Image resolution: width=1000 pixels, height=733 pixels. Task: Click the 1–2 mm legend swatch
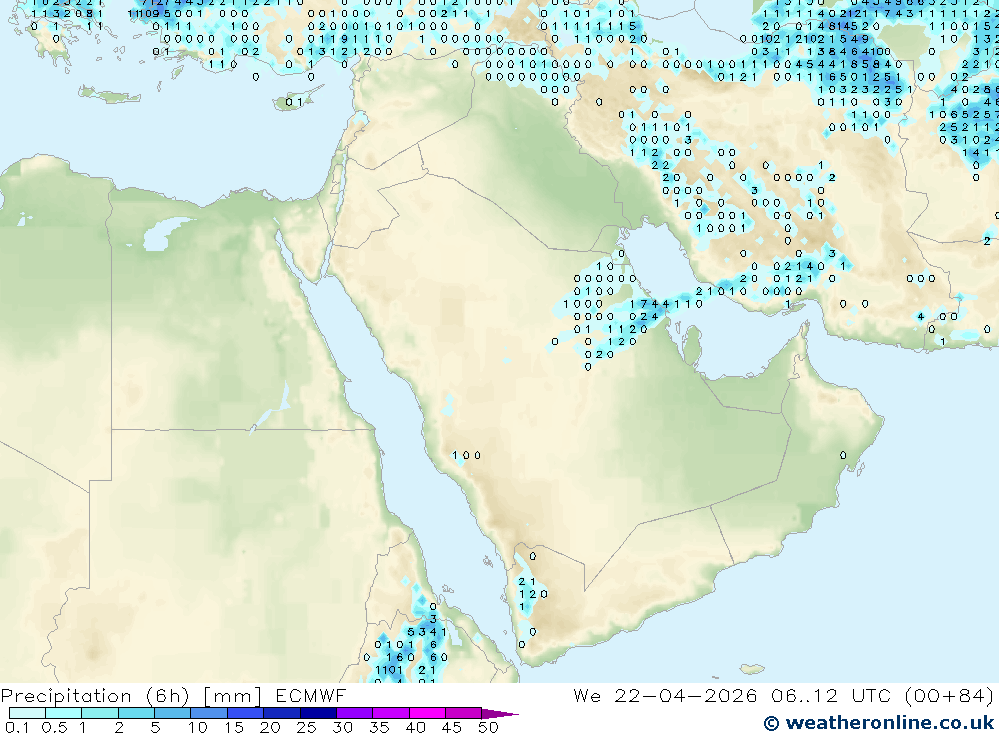pyautogui.click(x=99, y=713)
